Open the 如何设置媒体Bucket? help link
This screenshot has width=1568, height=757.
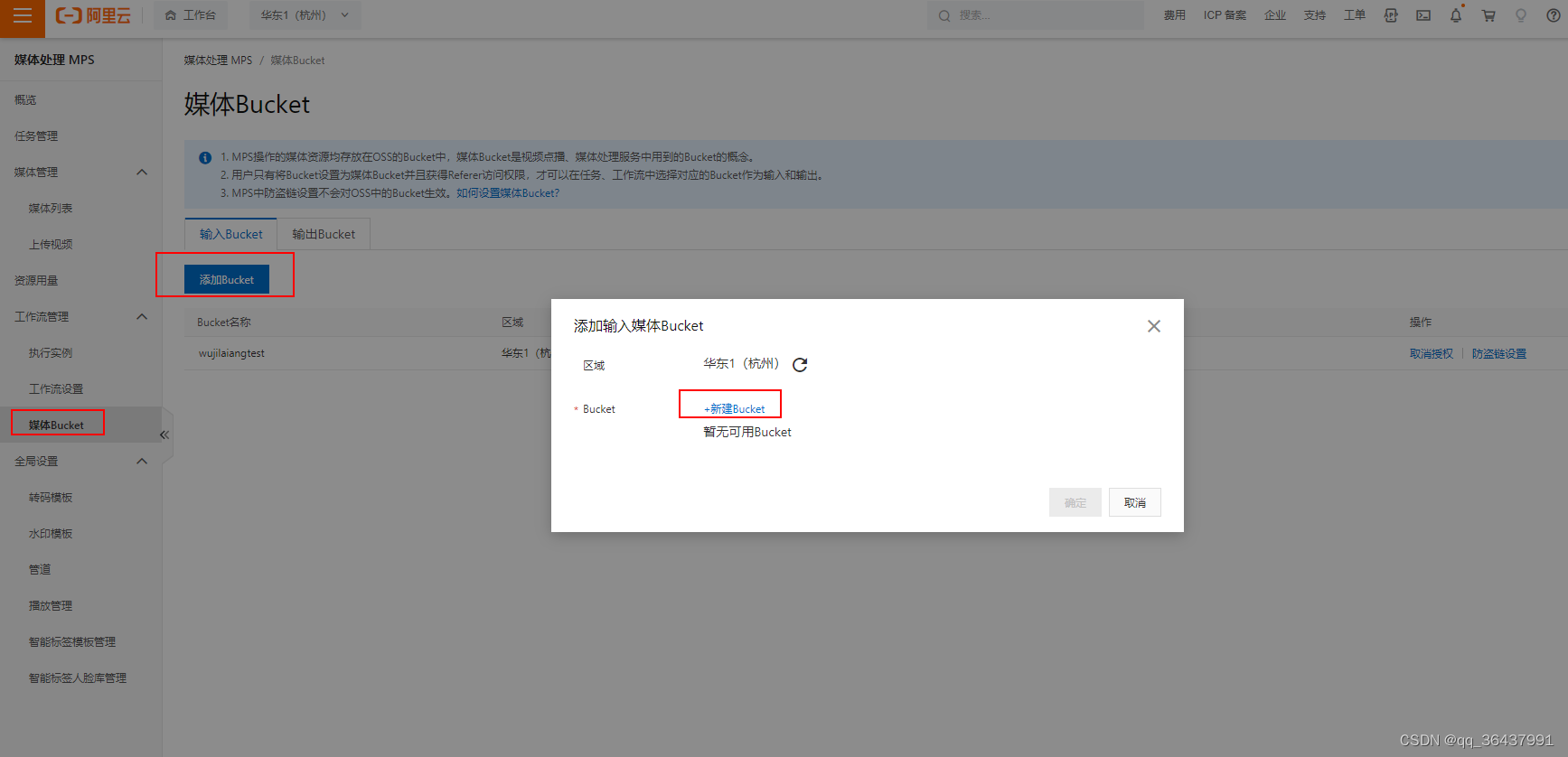point(508,193)
